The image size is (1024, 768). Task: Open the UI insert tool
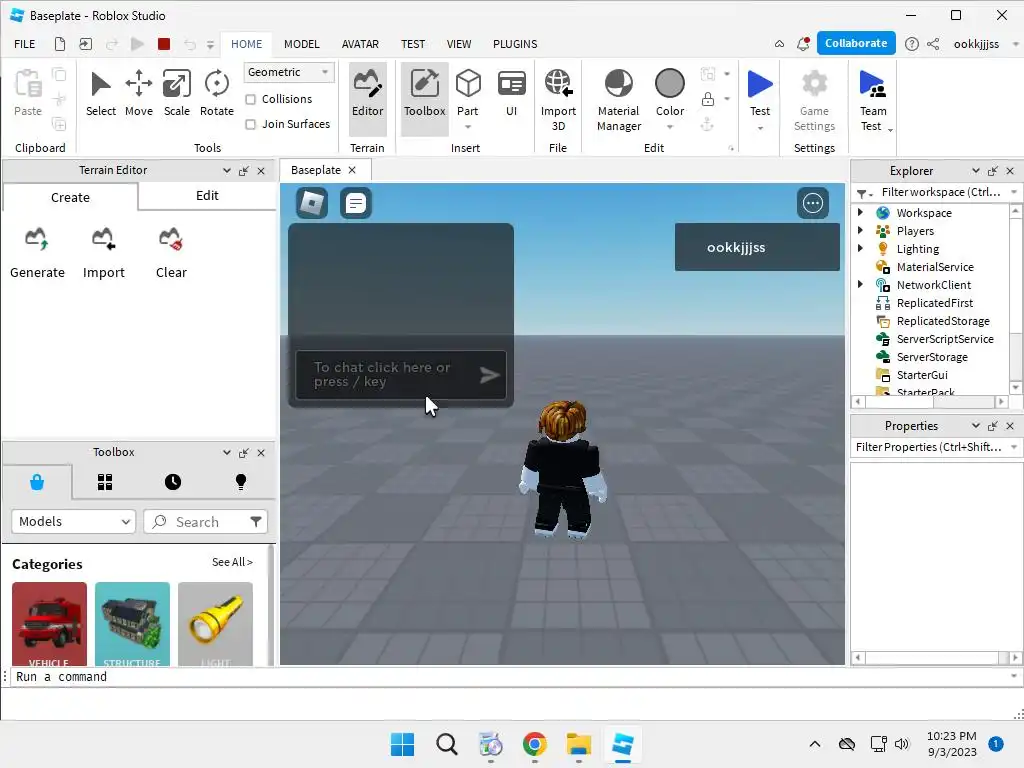511,93
